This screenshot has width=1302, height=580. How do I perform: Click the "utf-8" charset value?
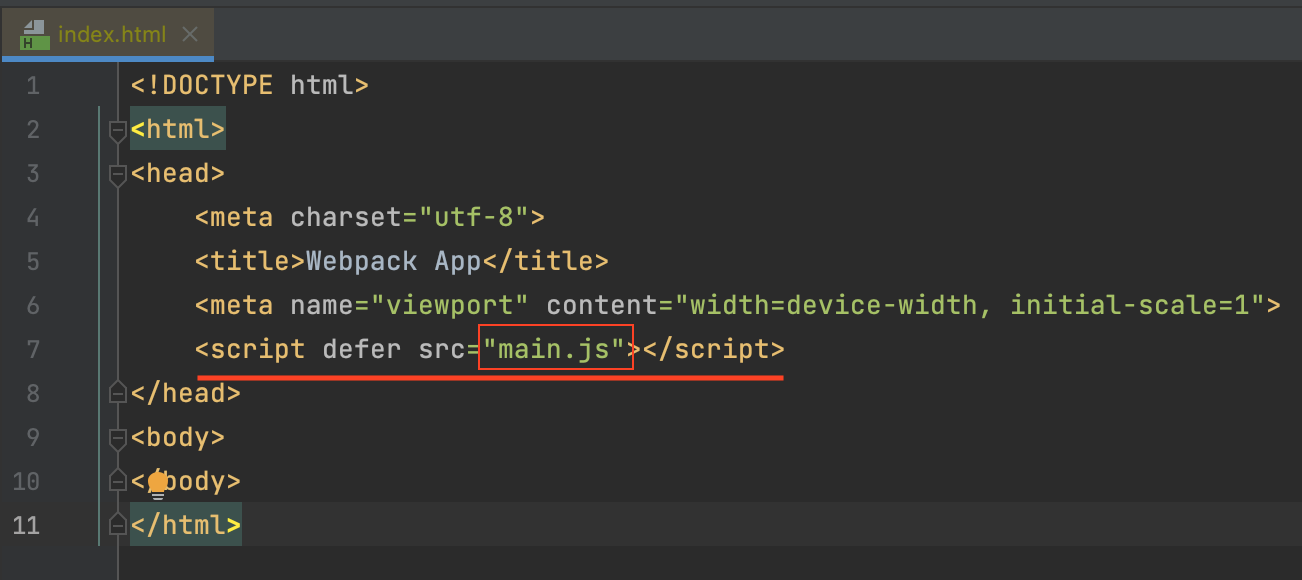(474, 217)
